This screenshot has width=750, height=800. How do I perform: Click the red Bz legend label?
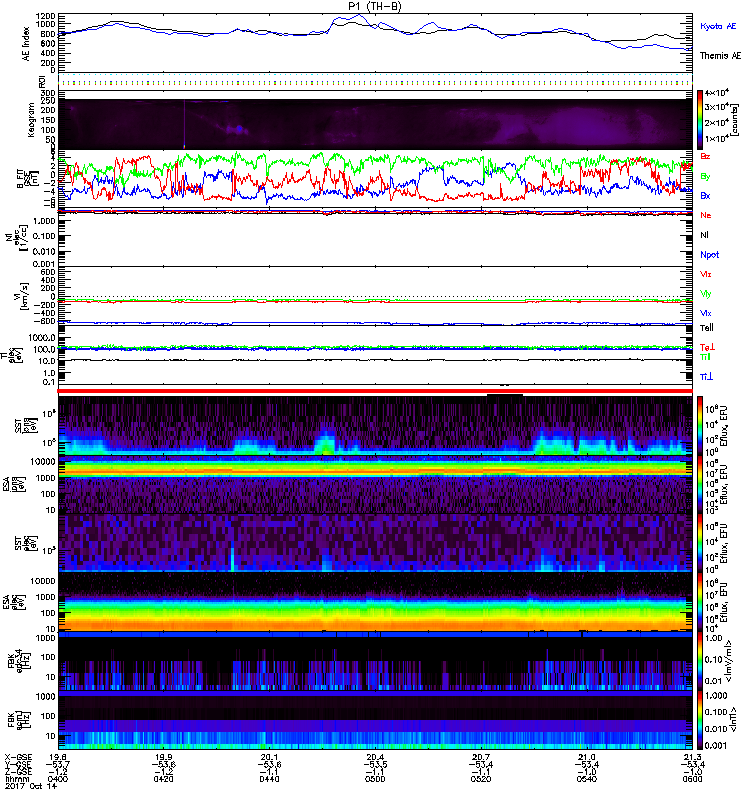coord(705,156)
